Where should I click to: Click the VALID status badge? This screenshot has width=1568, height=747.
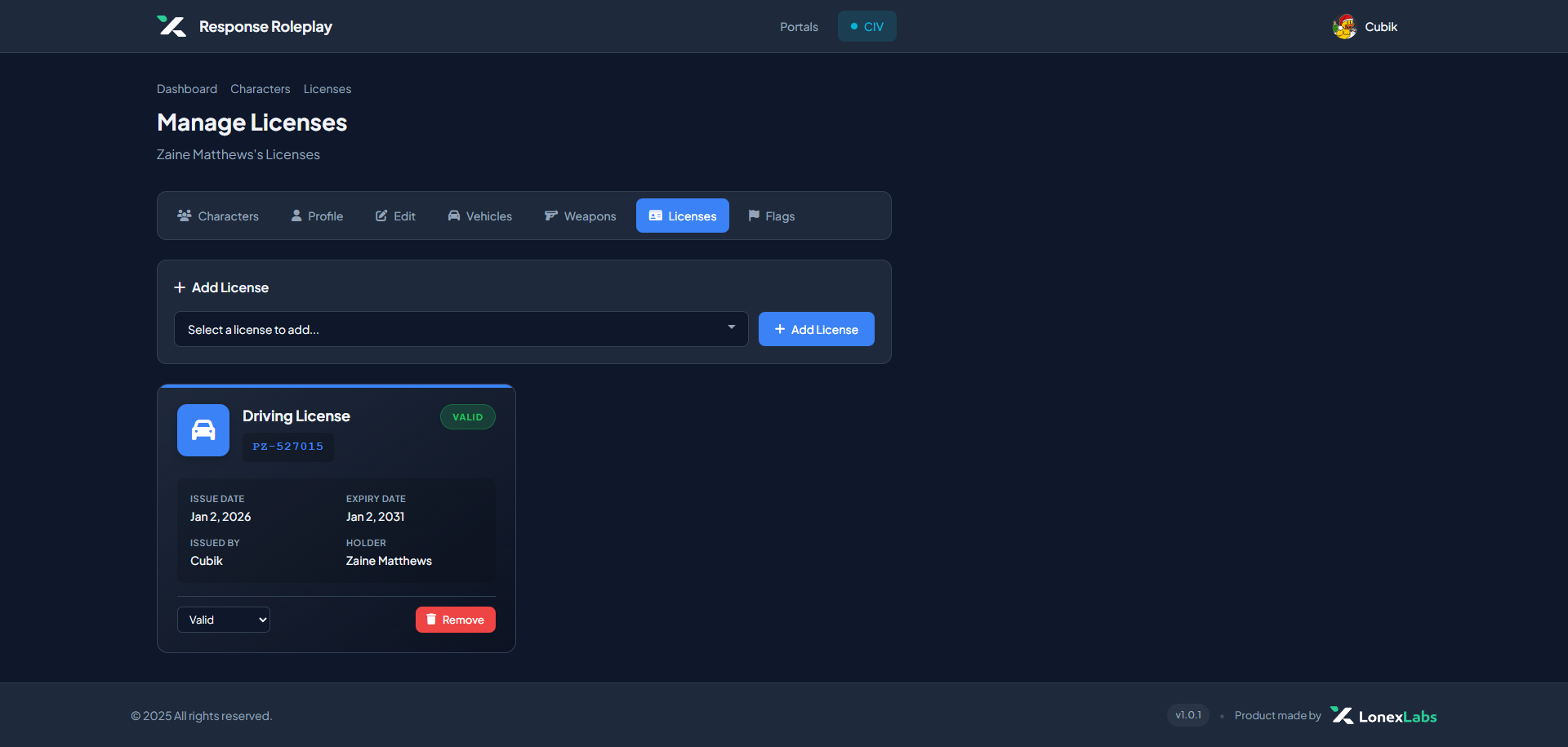click(x=468, y=417)
